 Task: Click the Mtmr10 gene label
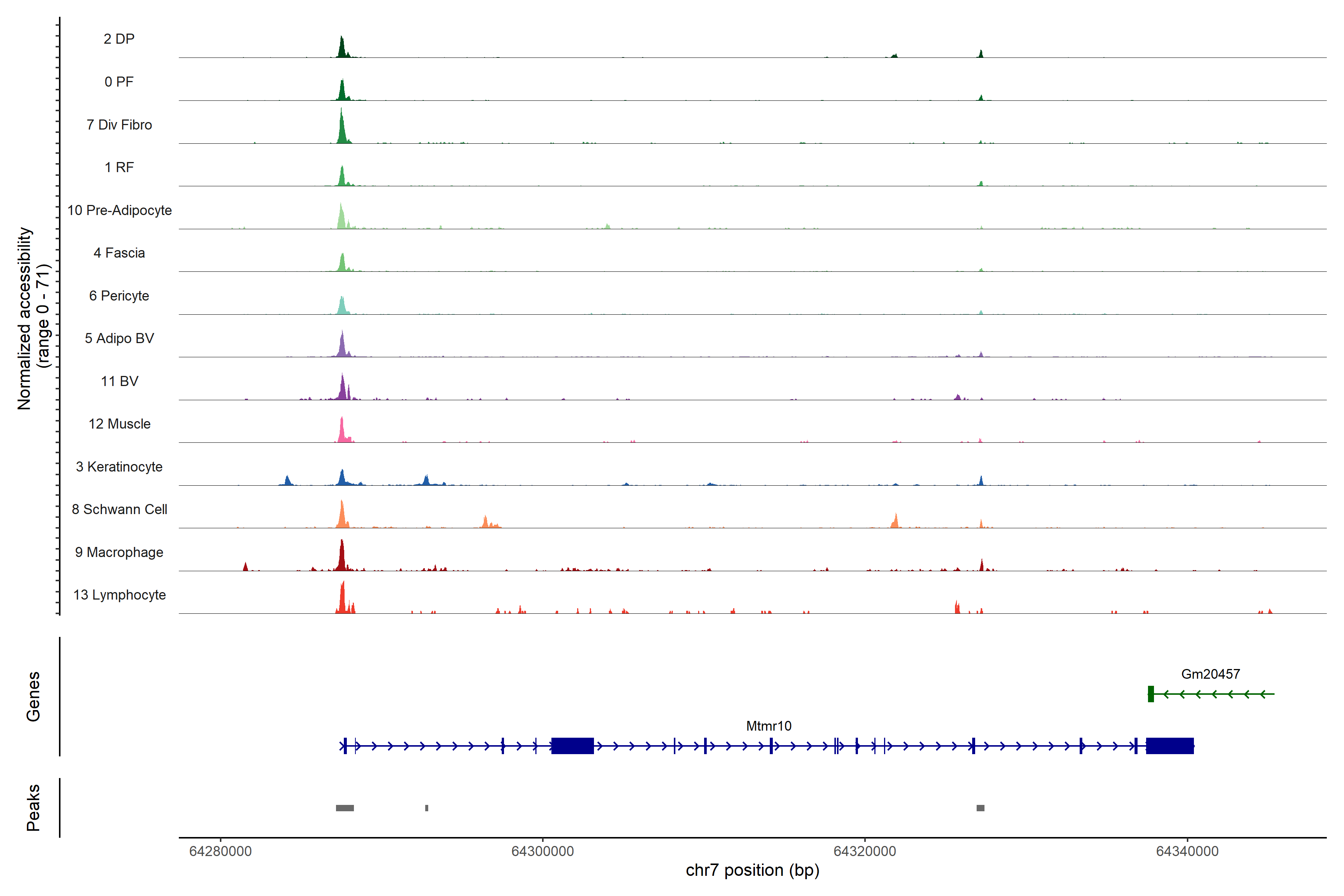coord(769,726)
